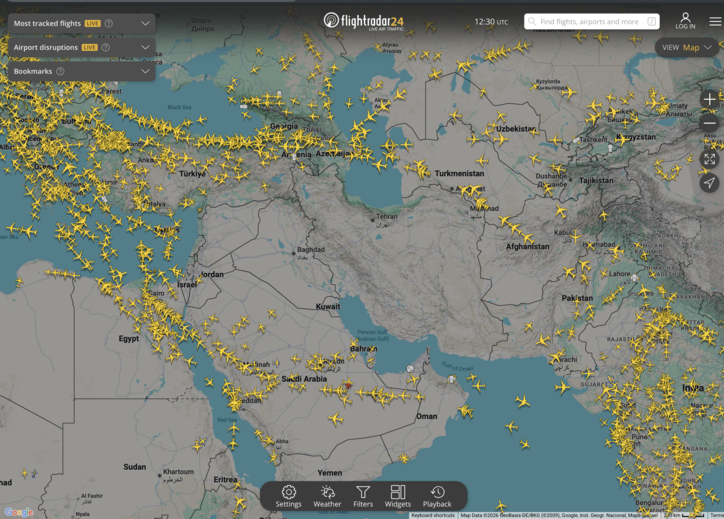This screenshot has height=519, width=724.
Task: Open the VIEW Map dropdown
Action: point(687,47)
